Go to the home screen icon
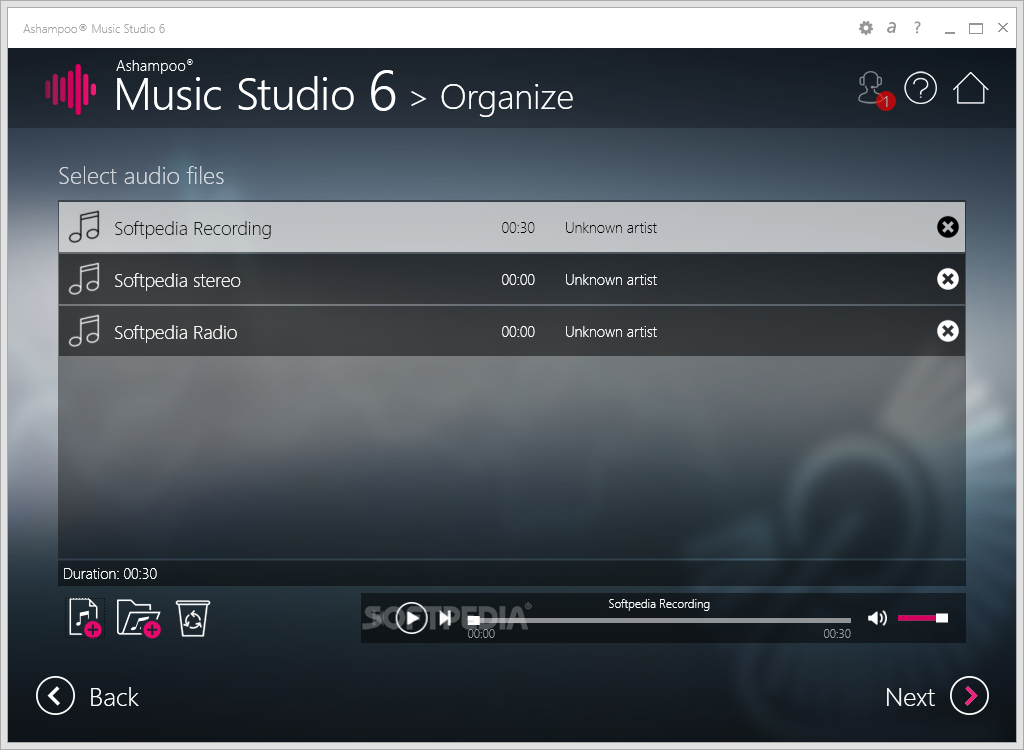1024x750 pixels. point(970,88)
